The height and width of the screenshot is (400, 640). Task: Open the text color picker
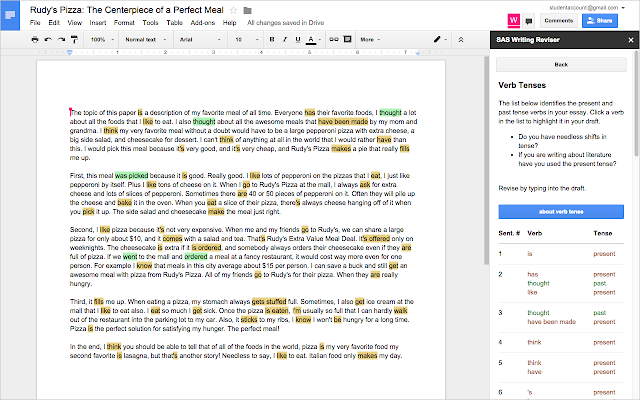(313, 40)
